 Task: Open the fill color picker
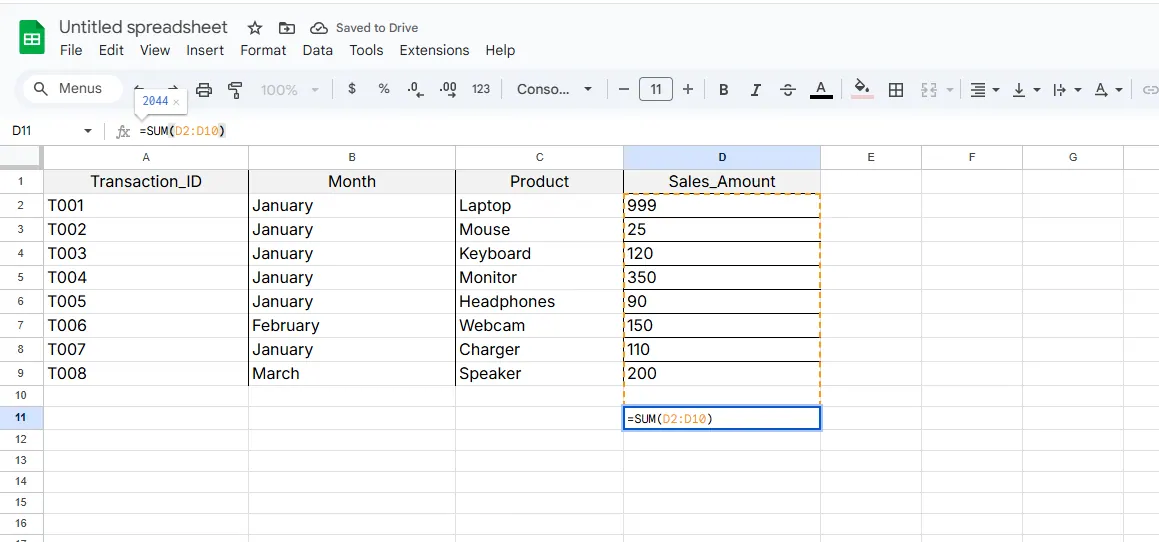[x=862, y=89]
